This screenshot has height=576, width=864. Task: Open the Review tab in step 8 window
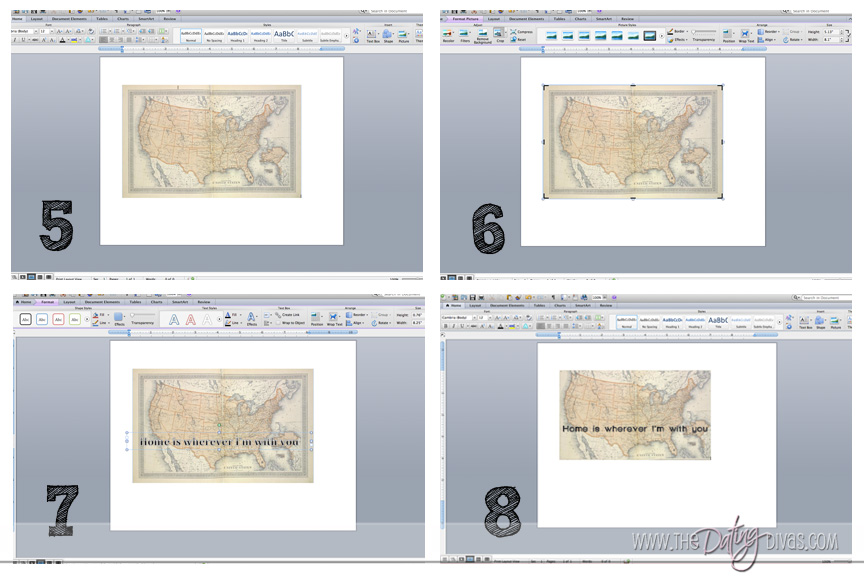click(x=606, y=305)
